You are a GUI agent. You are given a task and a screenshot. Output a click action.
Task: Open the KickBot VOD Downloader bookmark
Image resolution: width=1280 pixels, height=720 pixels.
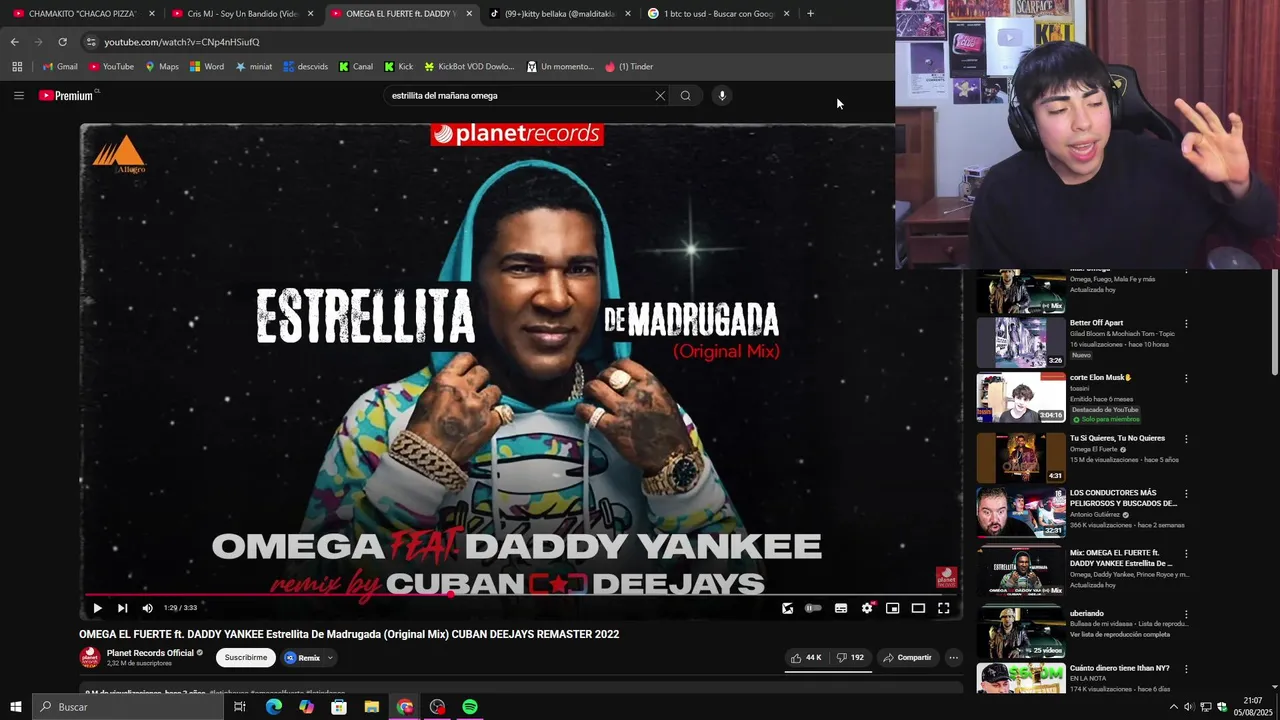[469, 67]
